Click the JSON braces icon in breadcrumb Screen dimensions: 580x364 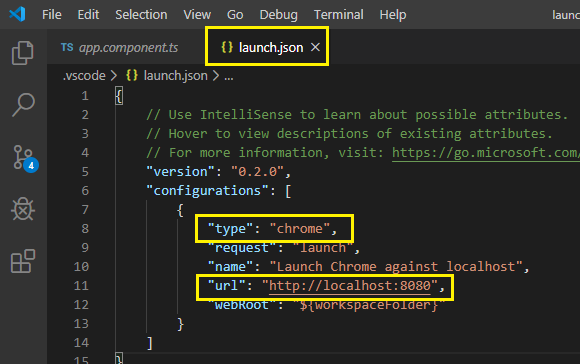tap(132, 75)
